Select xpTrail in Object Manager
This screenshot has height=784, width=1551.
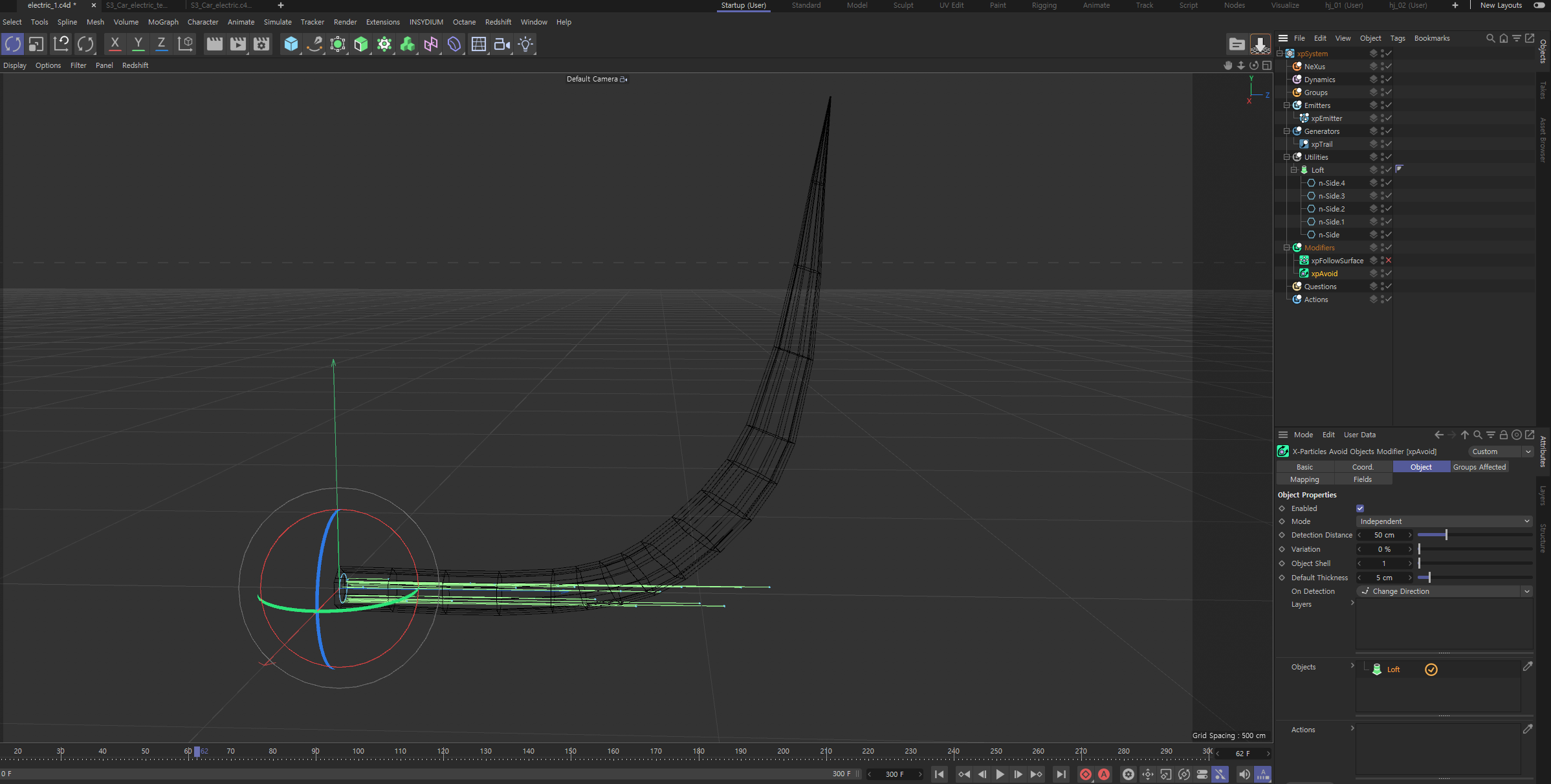[1321, 144]
